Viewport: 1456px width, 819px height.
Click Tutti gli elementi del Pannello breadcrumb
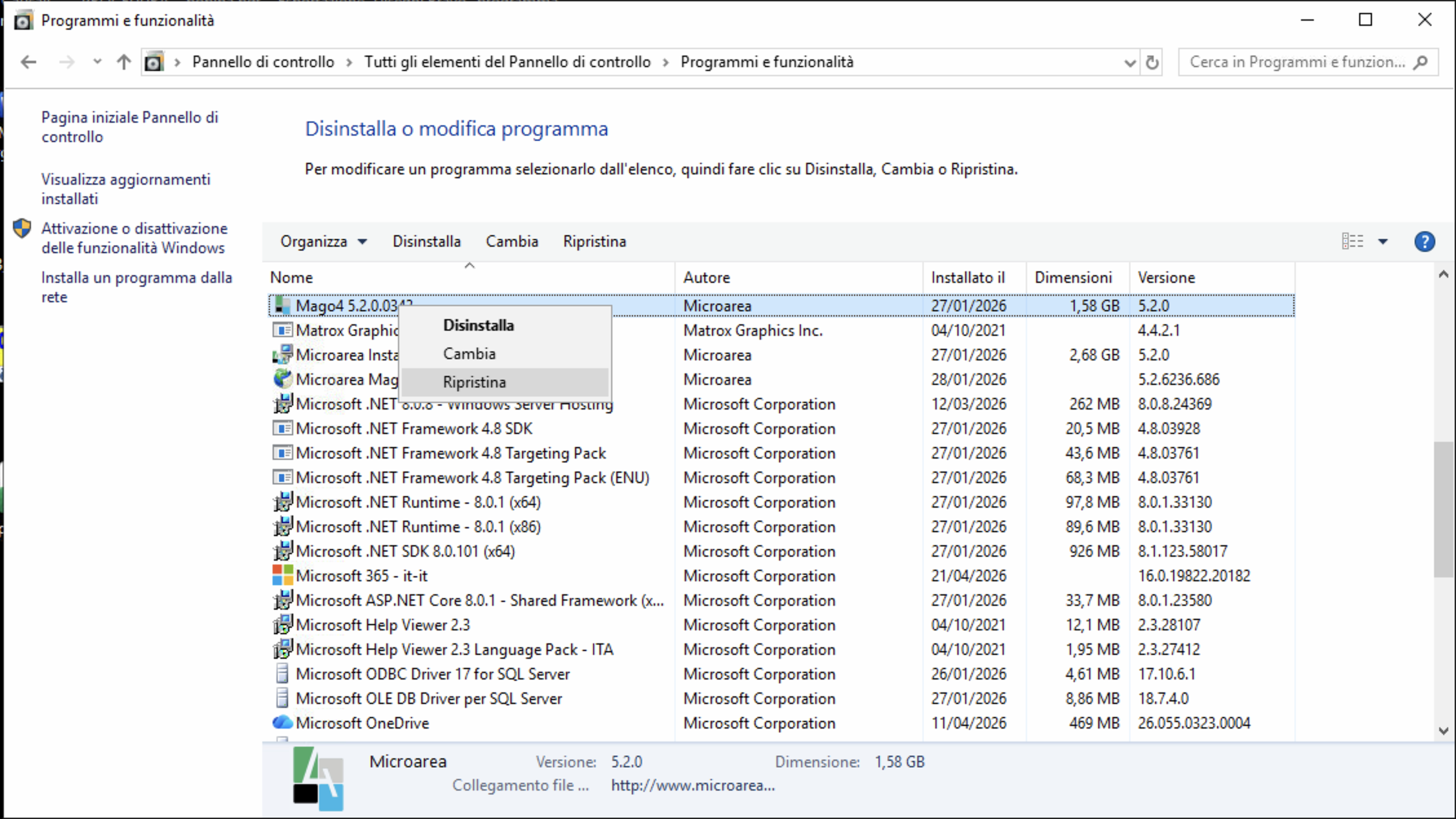507,62
